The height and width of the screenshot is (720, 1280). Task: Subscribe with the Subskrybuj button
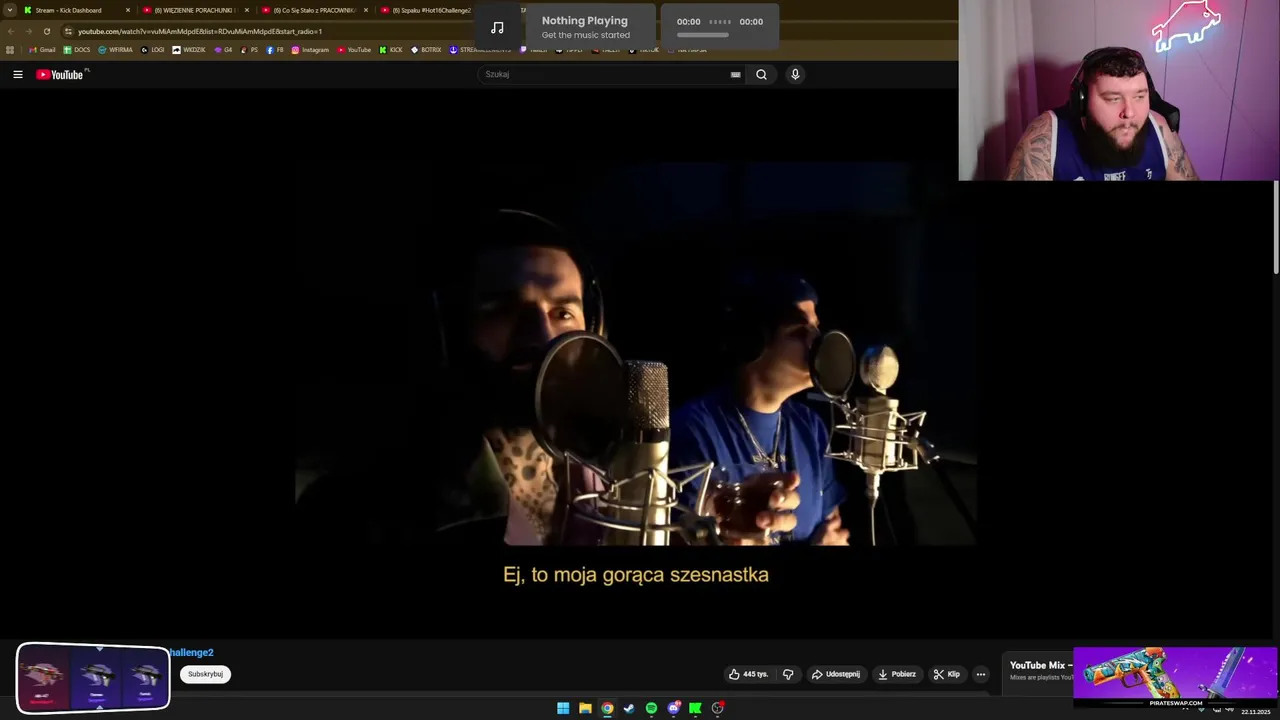(205, 674)
